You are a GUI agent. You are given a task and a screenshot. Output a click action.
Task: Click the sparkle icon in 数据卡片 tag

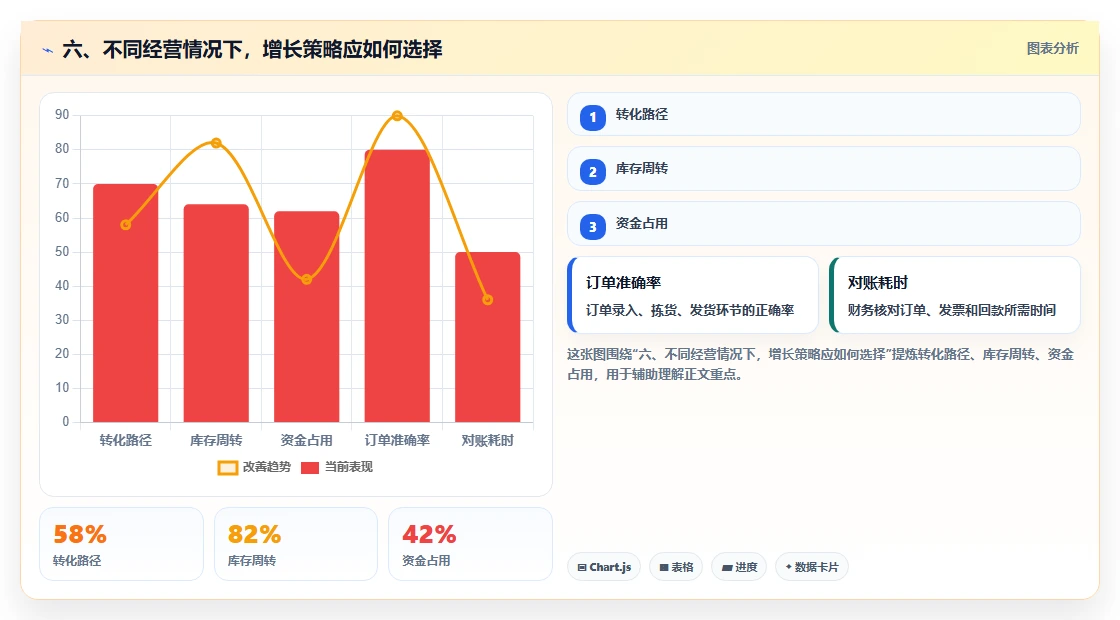pos(789,566)
